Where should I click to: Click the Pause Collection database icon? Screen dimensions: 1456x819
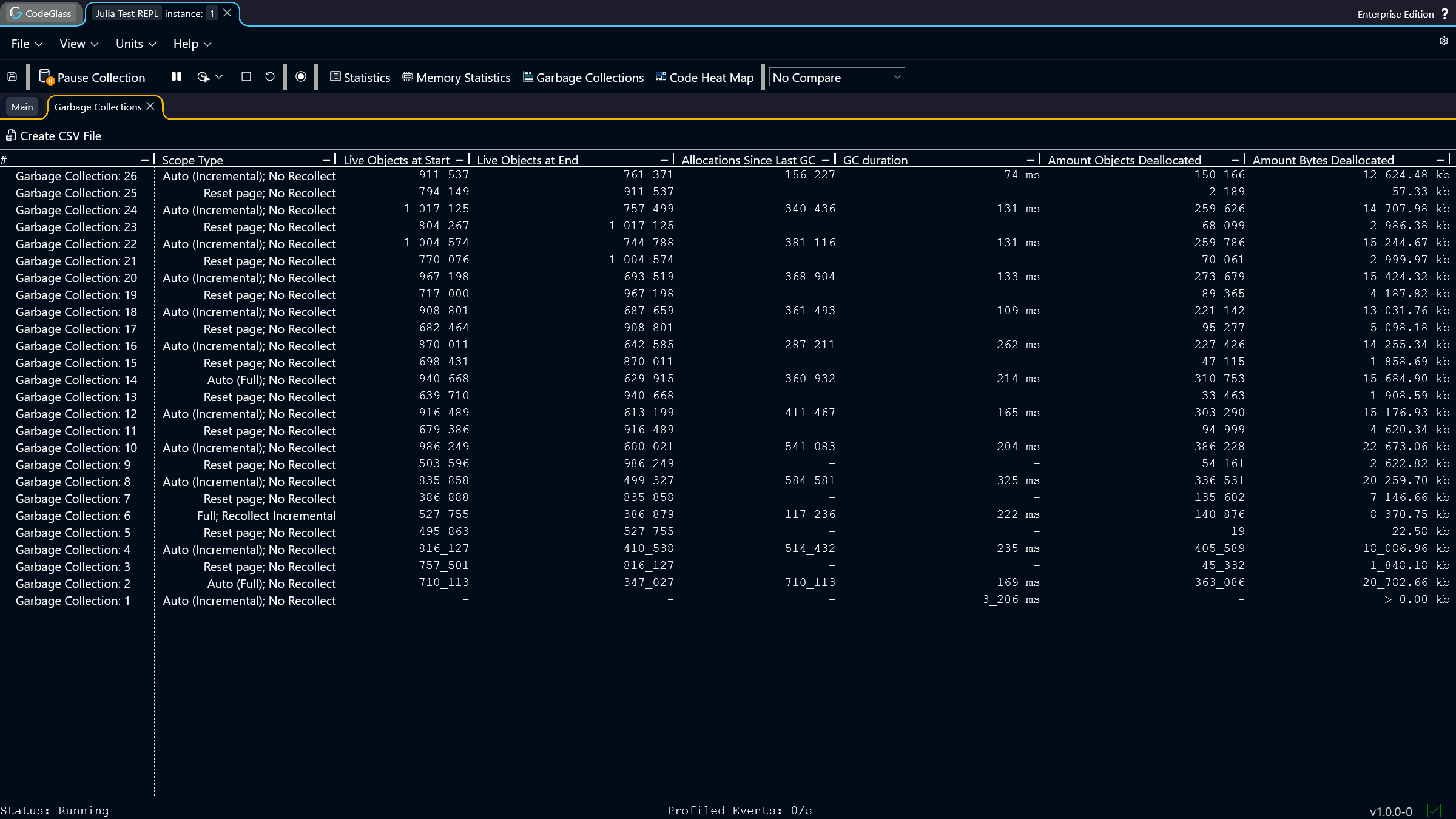pyautogui.click(x=46, y=77)
